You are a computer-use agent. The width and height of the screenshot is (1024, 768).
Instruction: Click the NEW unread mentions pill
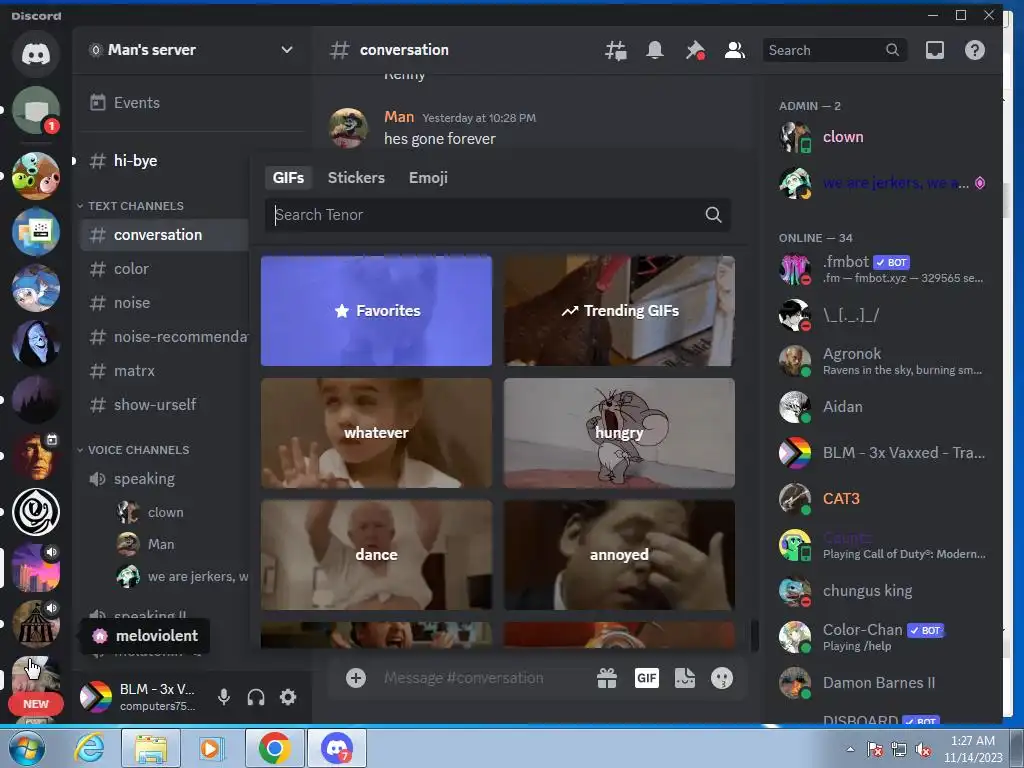pos(36,704)
